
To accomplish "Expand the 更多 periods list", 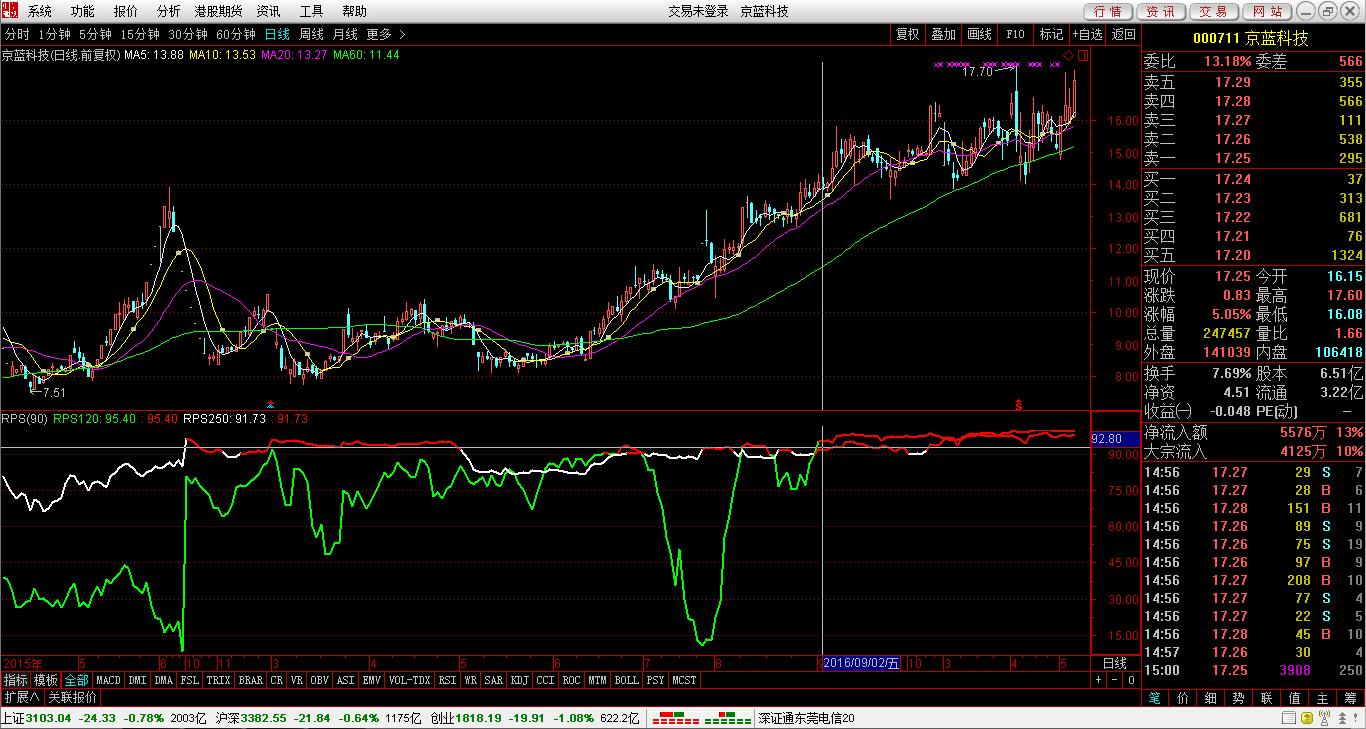I will point(385,34).
